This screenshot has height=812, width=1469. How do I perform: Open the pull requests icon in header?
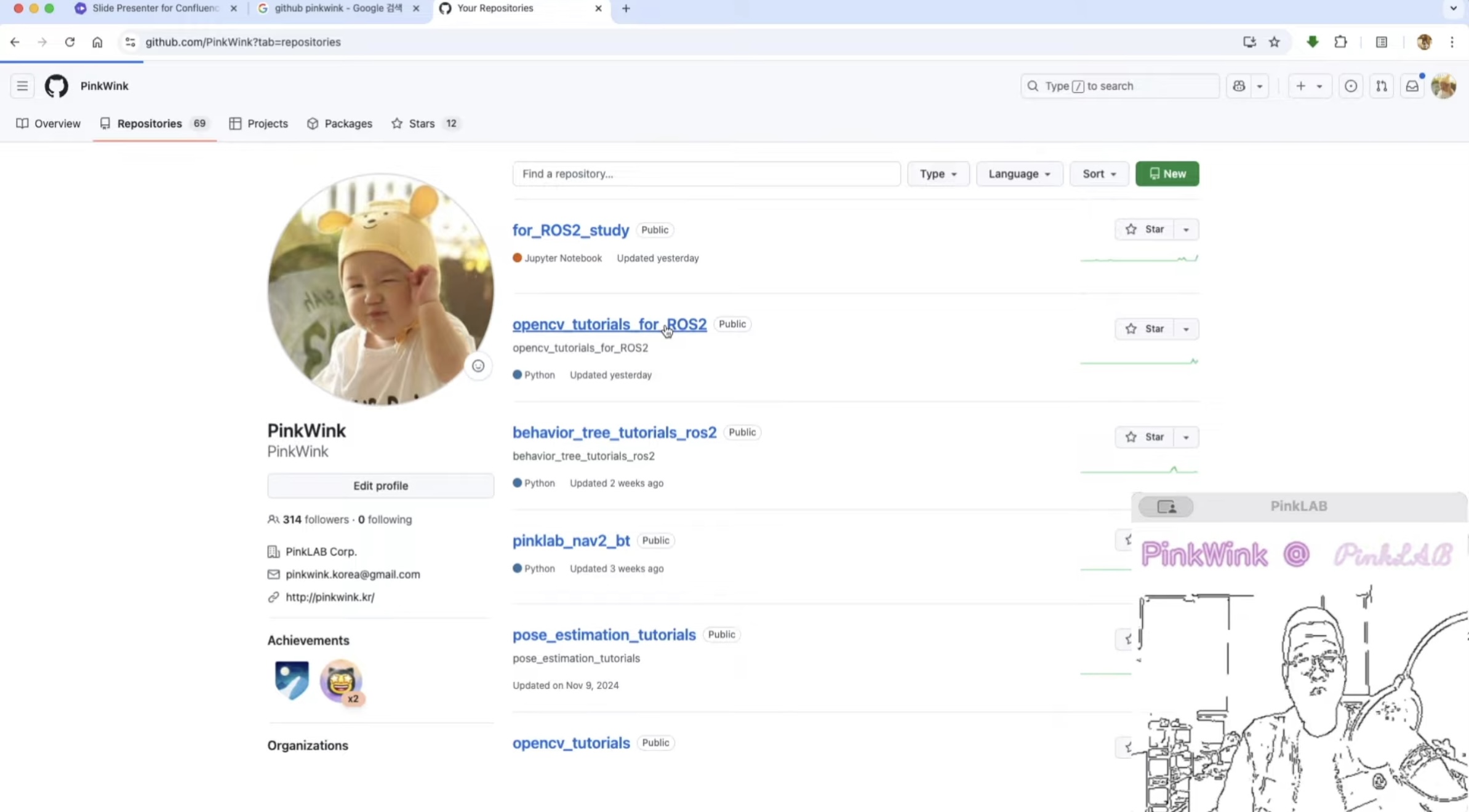1381,86
